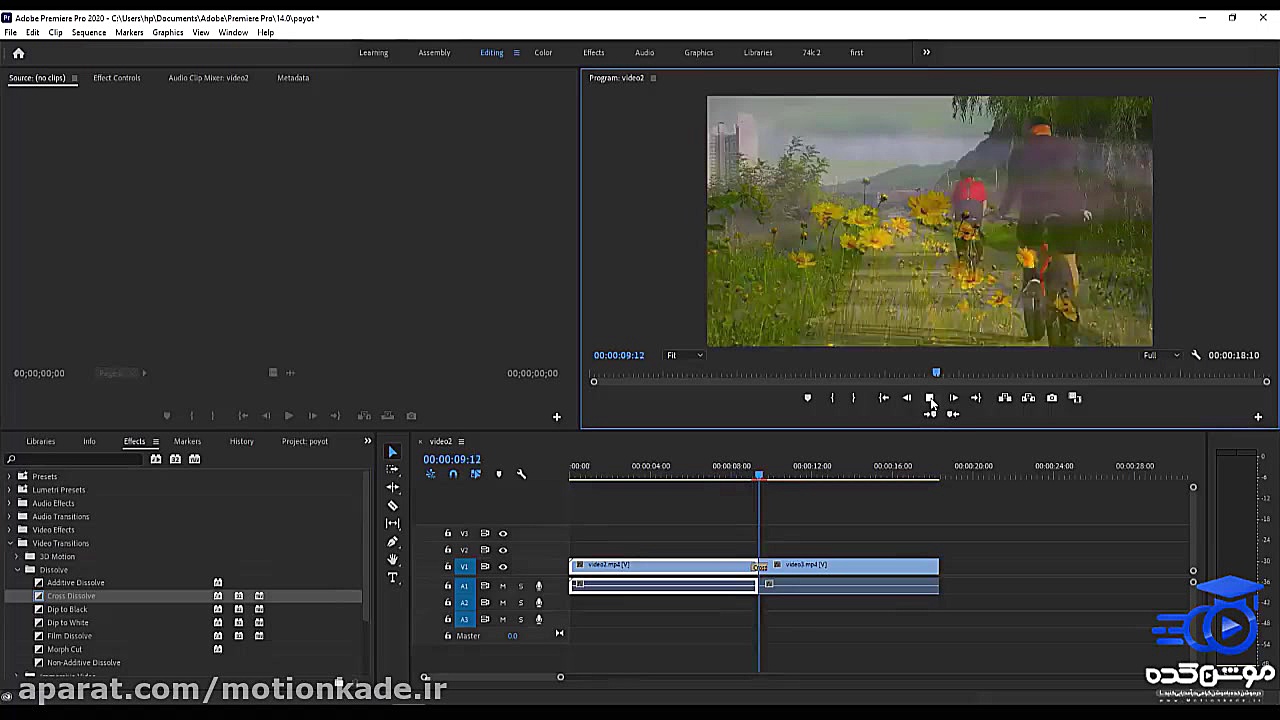Image resolution: width=1280 pixels, height=720 pixels.
Task: Switch to the Color workspace
Action: (543, 53)
